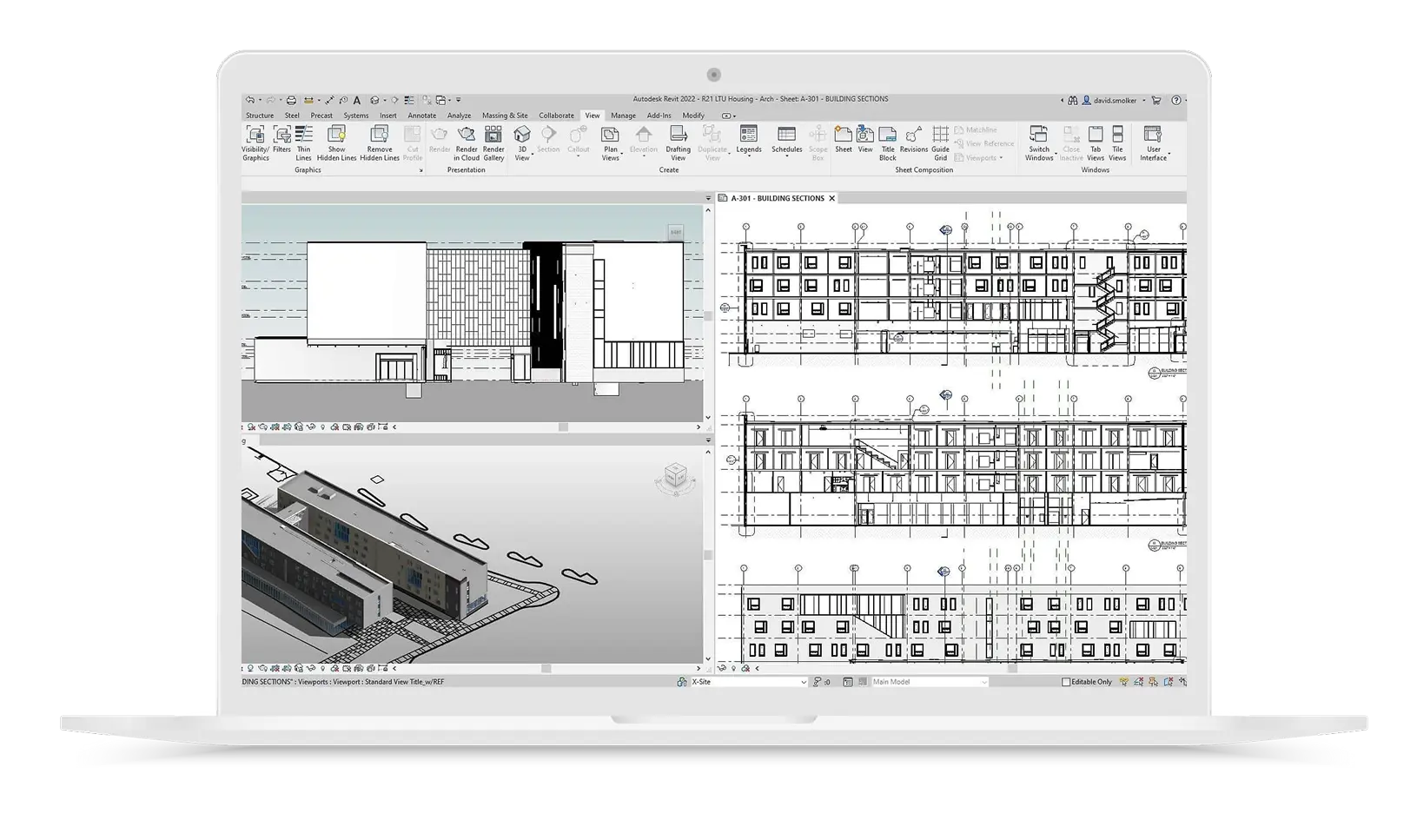The height and width of the screenshot is (840, 1417).
Task: Customize quick access toolbar dropdown
Action: pos(459,100)
